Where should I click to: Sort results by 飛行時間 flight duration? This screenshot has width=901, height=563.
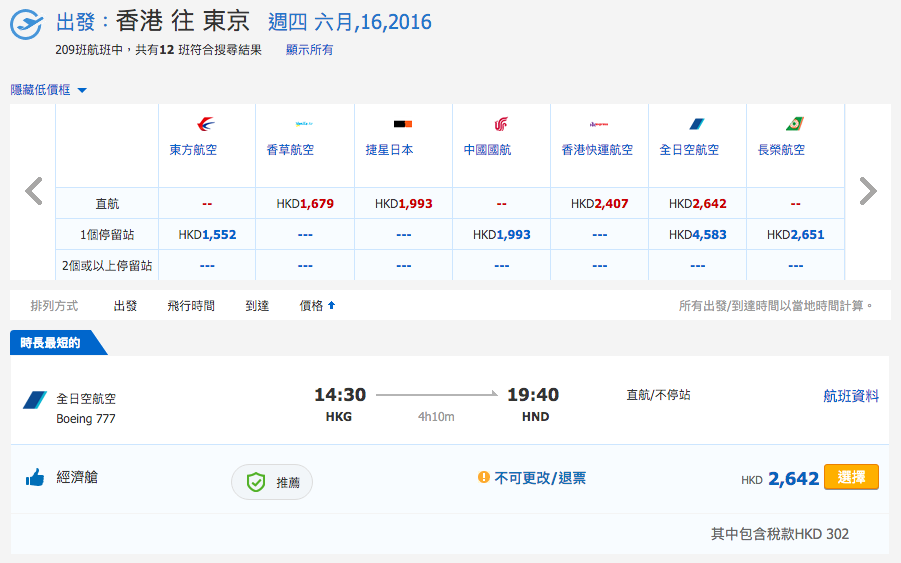pos(191,306)
